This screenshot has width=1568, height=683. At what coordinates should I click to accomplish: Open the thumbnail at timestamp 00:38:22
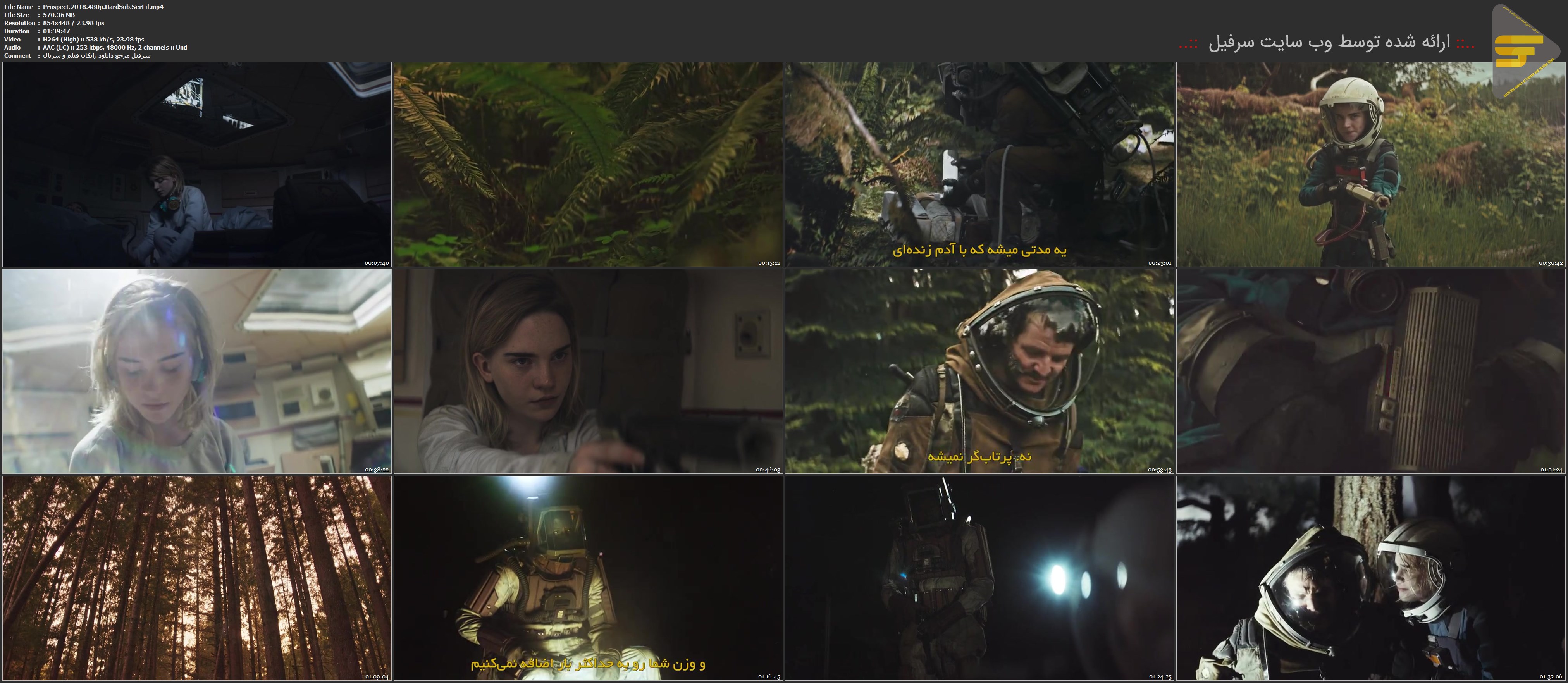tap(196, 371)
